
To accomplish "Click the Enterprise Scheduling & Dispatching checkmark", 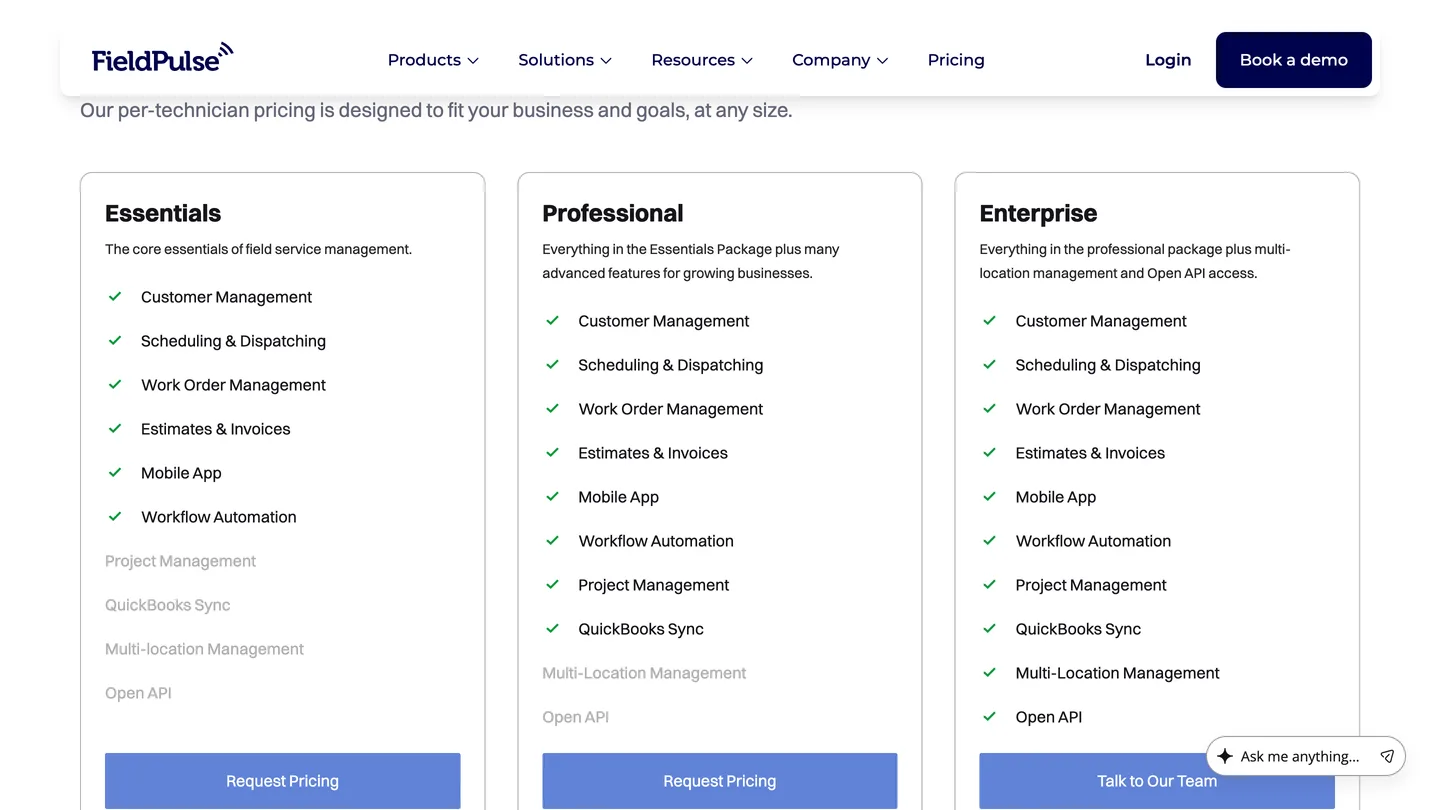I will tap(989, 365).
